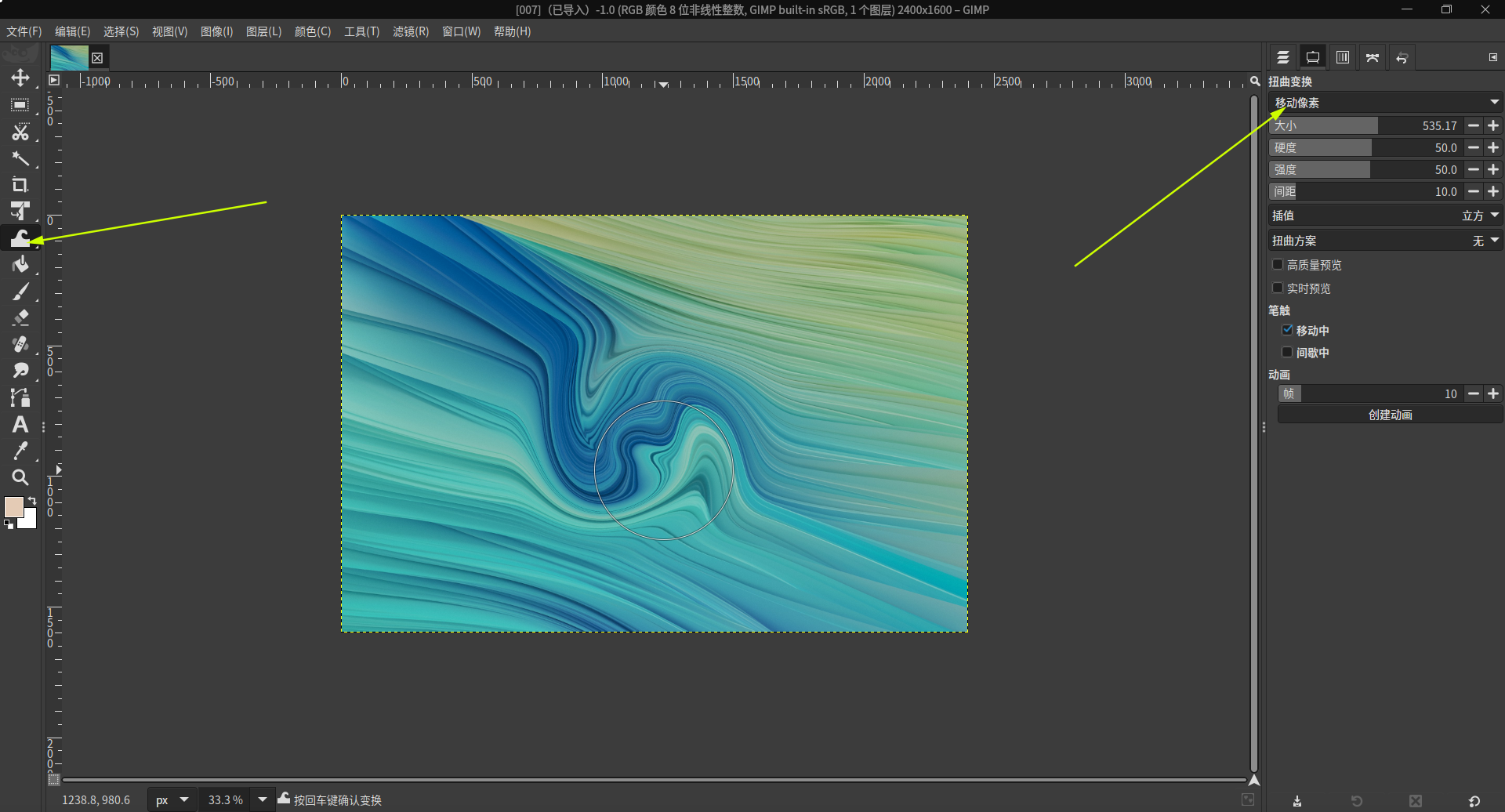Open the 滤镜(R) menu
Image resolution: width=1505 pixels, height=812 pixels.
point(411,31)
